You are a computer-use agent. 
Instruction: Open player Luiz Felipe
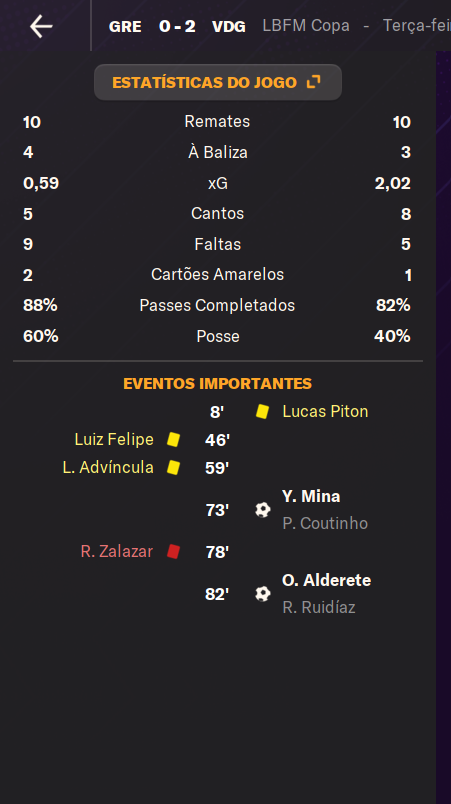coord(114,439)
